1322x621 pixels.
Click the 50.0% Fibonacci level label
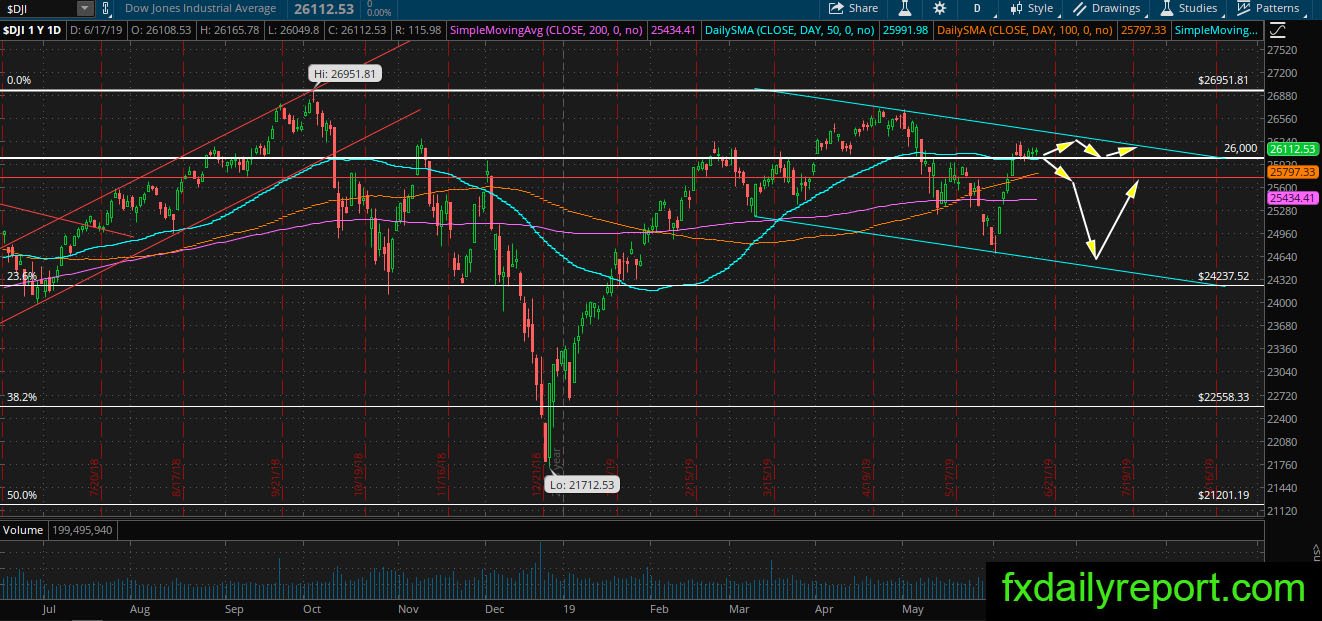tap(21, 495)
